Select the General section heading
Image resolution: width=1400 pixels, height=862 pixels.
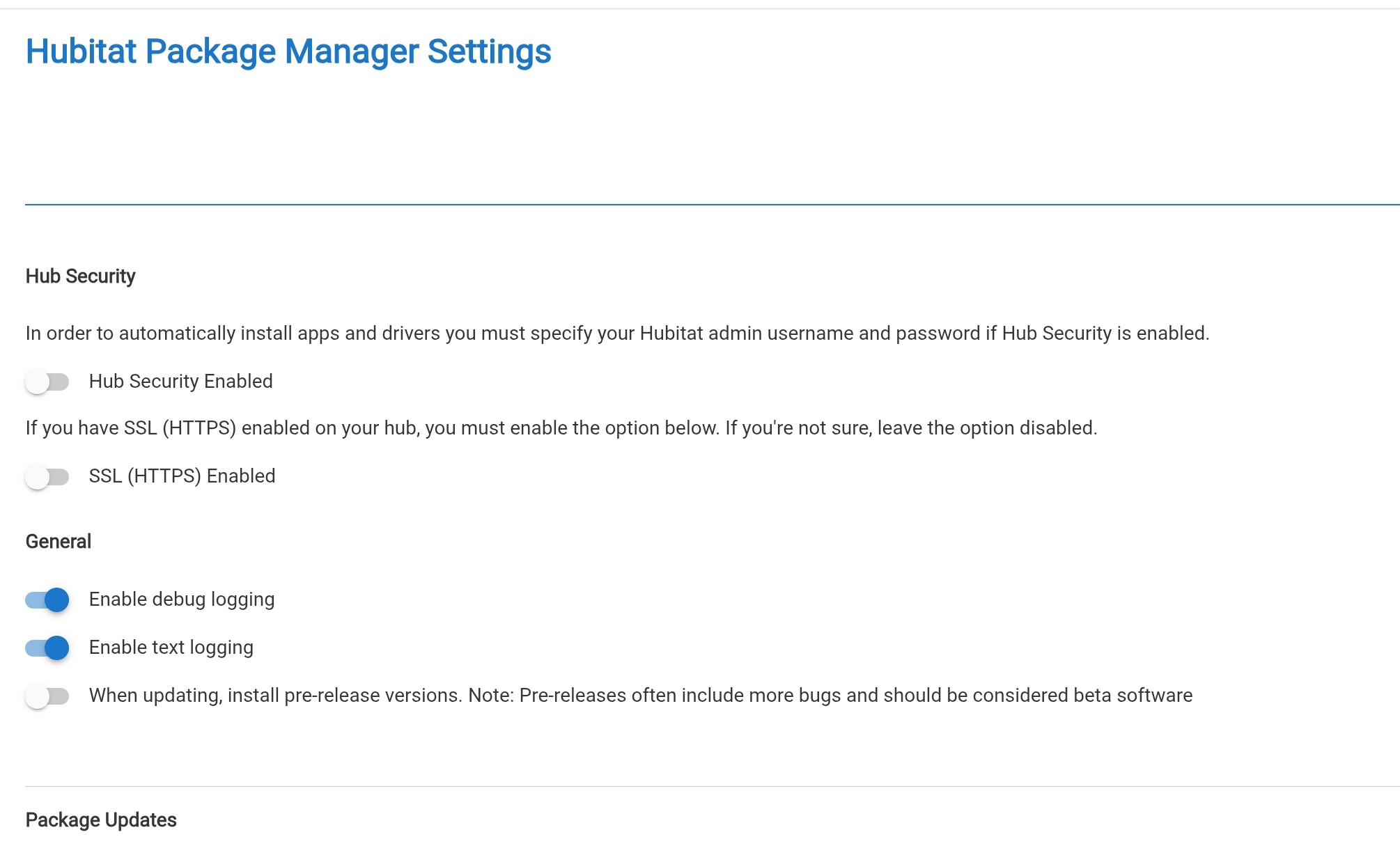coord(58,542)
